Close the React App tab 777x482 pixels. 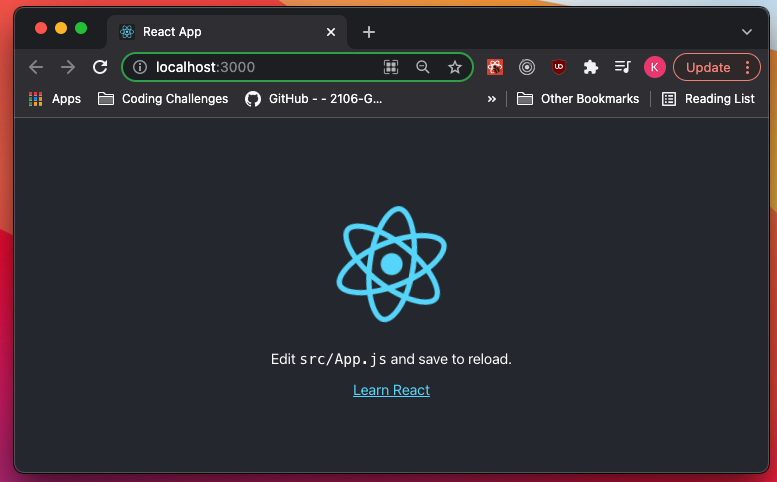point(331,32)
